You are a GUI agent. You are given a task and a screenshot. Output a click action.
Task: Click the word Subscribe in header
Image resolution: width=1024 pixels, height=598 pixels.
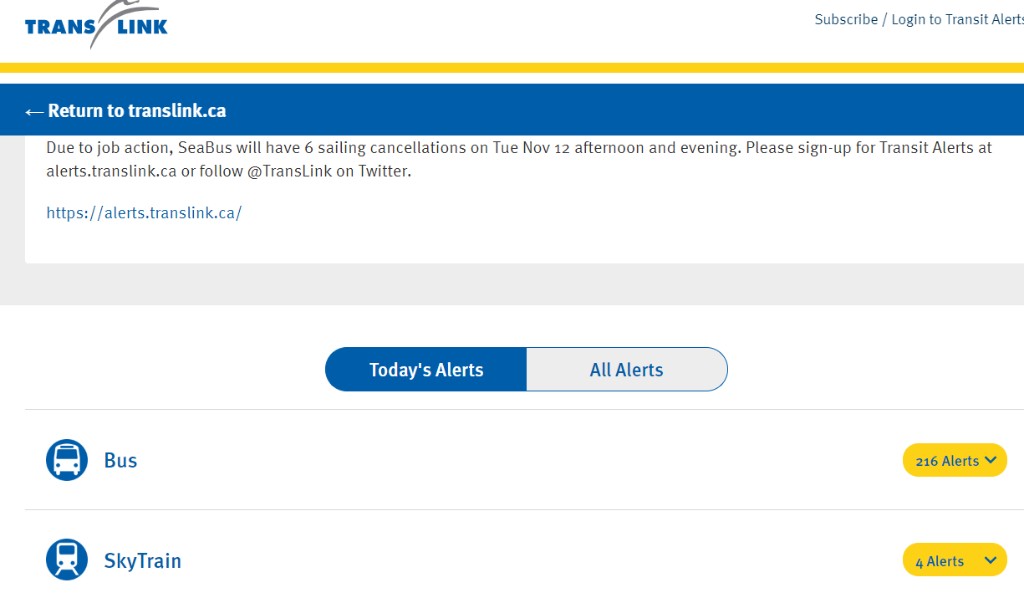(x=846, y=20)
